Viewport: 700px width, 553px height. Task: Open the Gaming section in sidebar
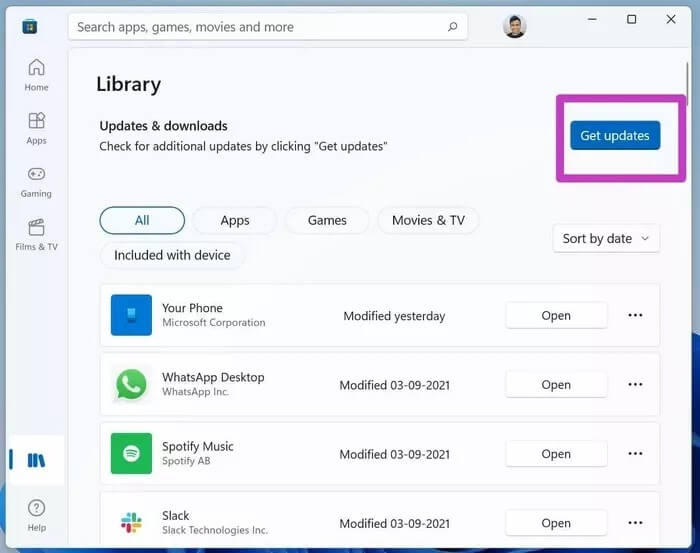click(x=36, y=182)
